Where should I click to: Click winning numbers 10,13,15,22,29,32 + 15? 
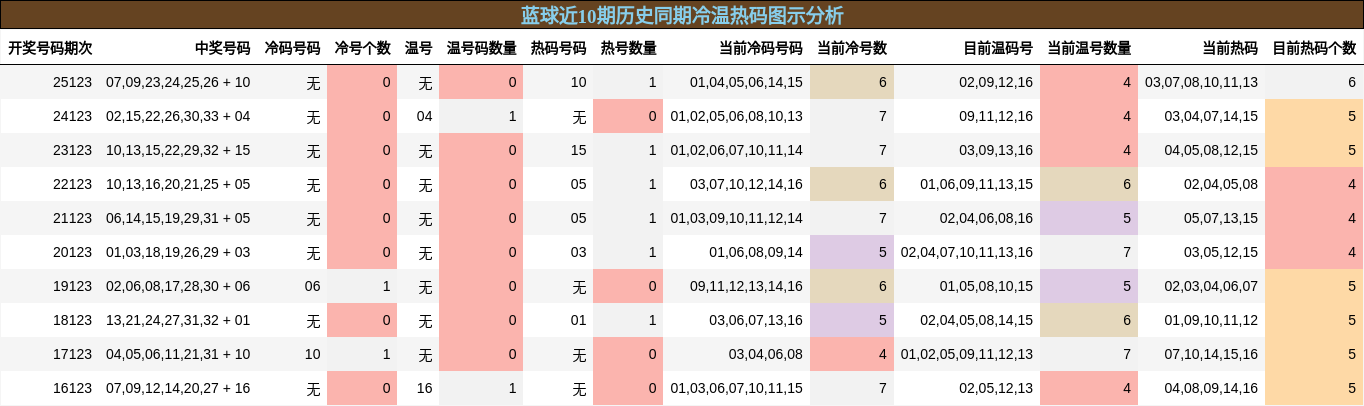coord(178,150)
